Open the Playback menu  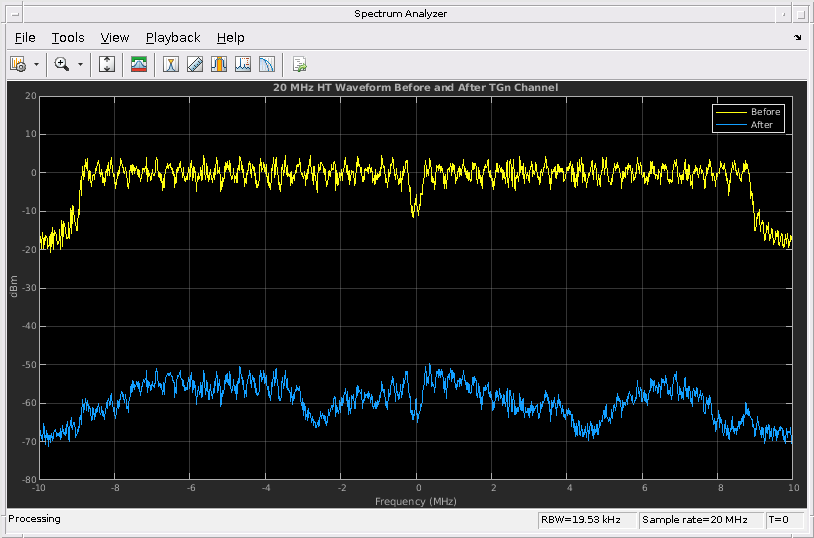click(x=173, y=37)
